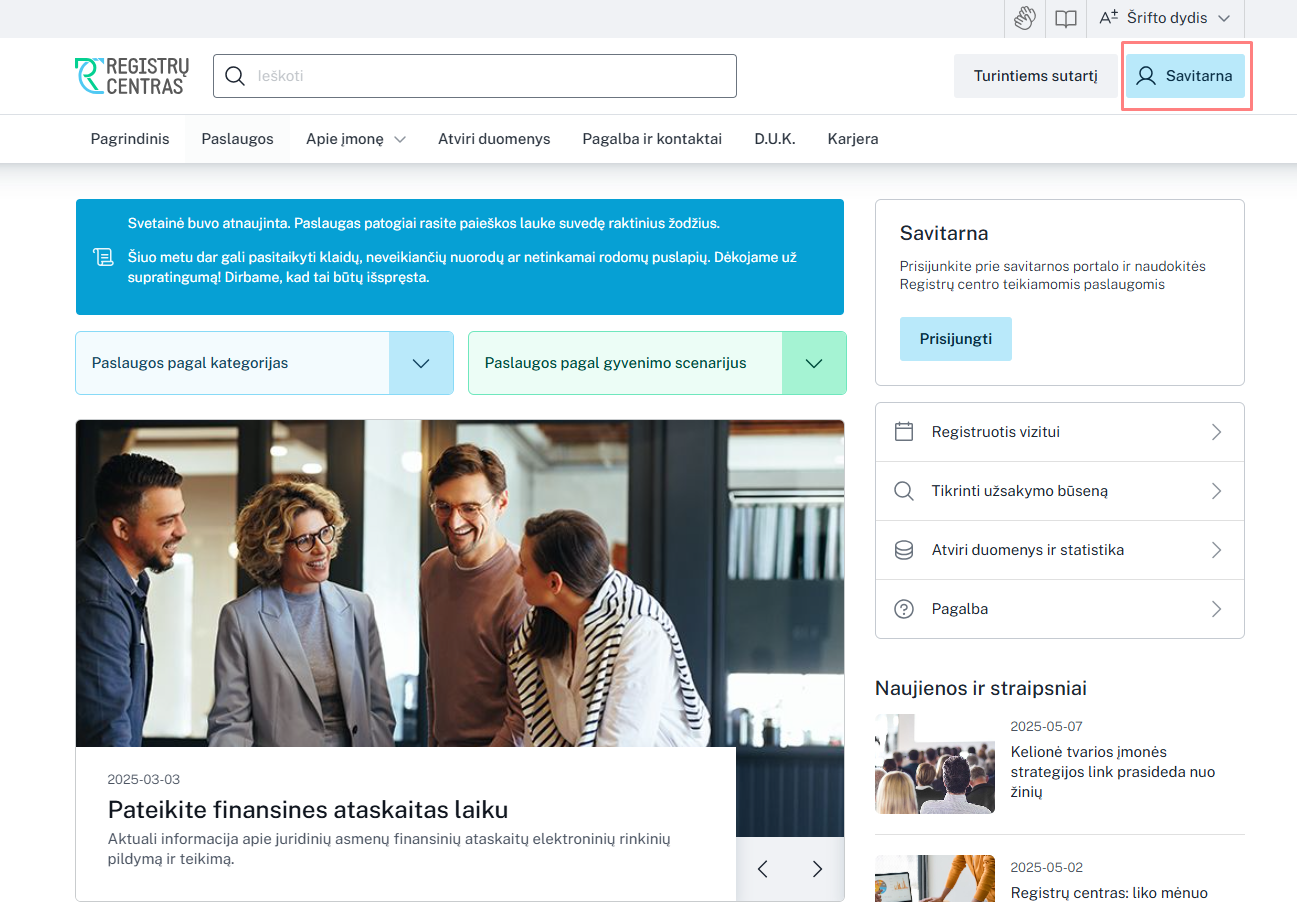The image size is (1297, 902).
Task: Open the sign language icon in top bar
Action: (1024, 18)
